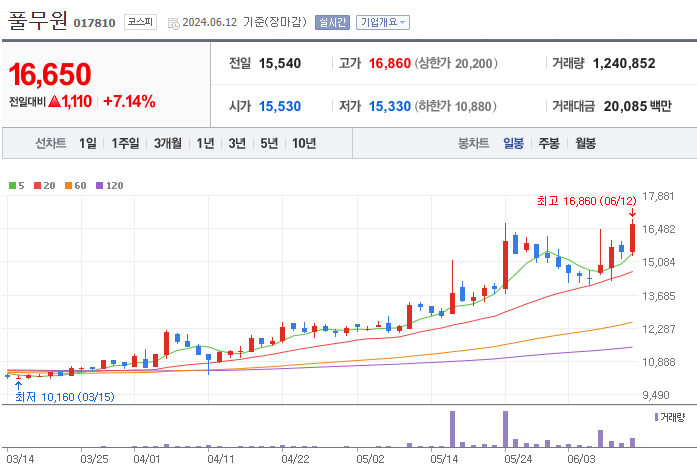697x469 pixels.
Task: Click the 코스피 market label
Action: tap(140, 22)
